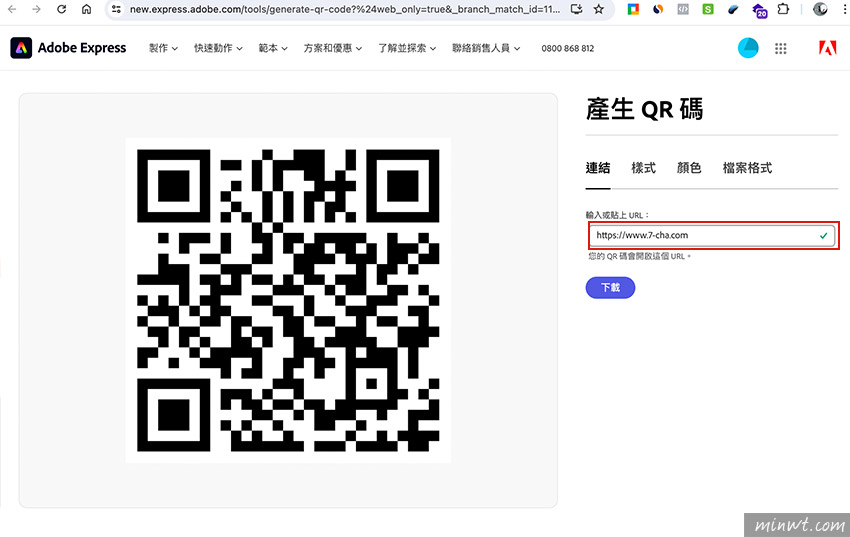Expand the 聯絡銷售人員 menu
850x537 pixels.
(x=486, y=48)
